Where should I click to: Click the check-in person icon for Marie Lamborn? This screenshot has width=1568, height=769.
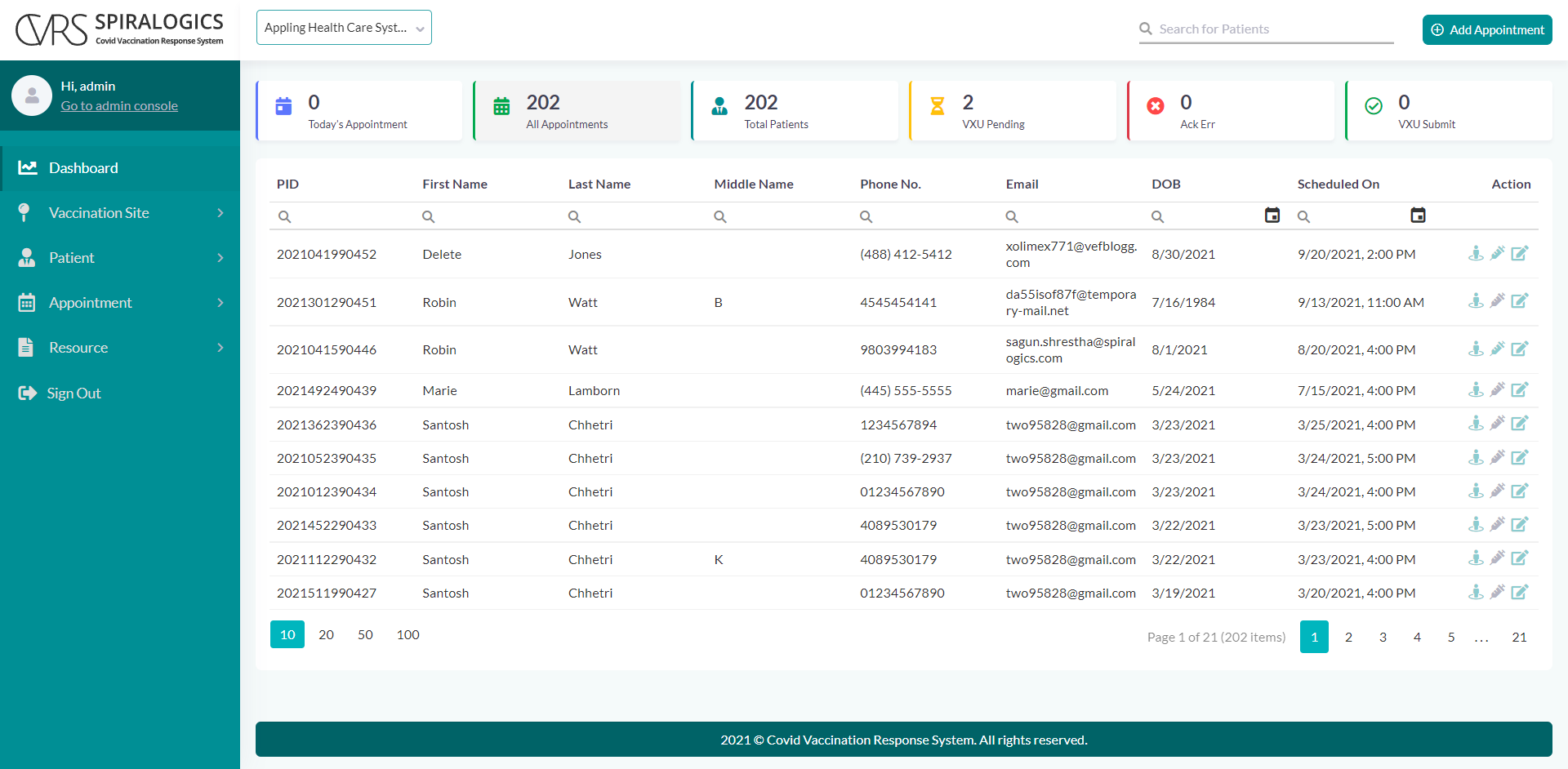[1476, 389]
